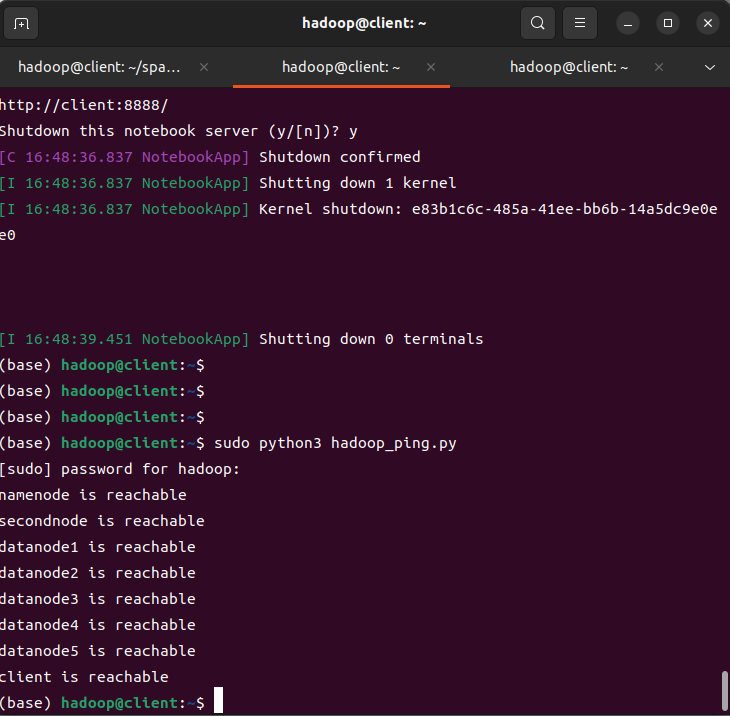The width and height of the screenshot is (730, 716).
Task: Open a new terminal tab
Action: click(x=21, y=23)
